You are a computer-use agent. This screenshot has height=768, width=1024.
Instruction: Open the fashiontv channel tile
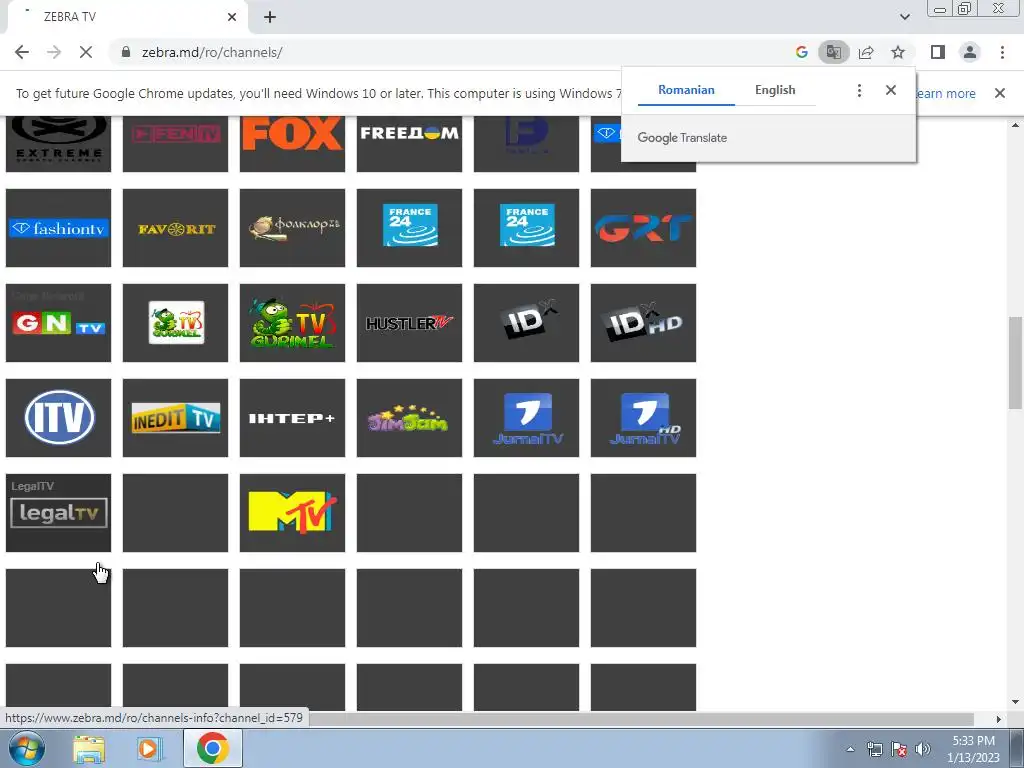58,228
